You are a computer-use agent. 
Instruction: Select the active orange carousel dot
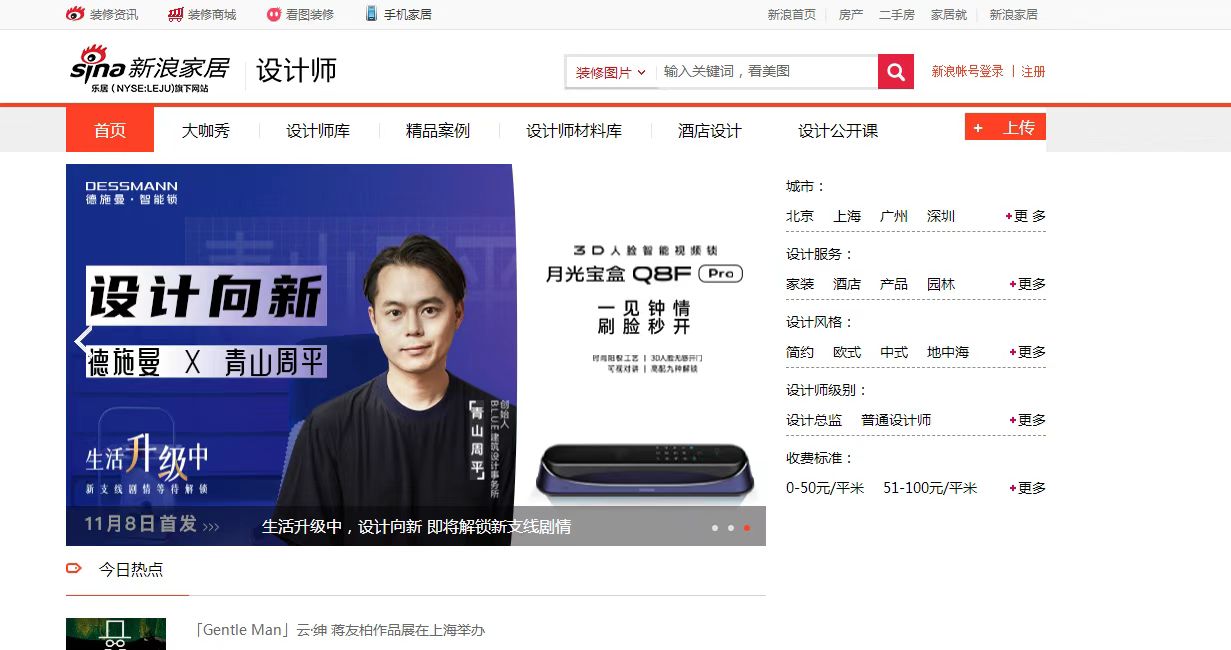(x=746, y=527)
